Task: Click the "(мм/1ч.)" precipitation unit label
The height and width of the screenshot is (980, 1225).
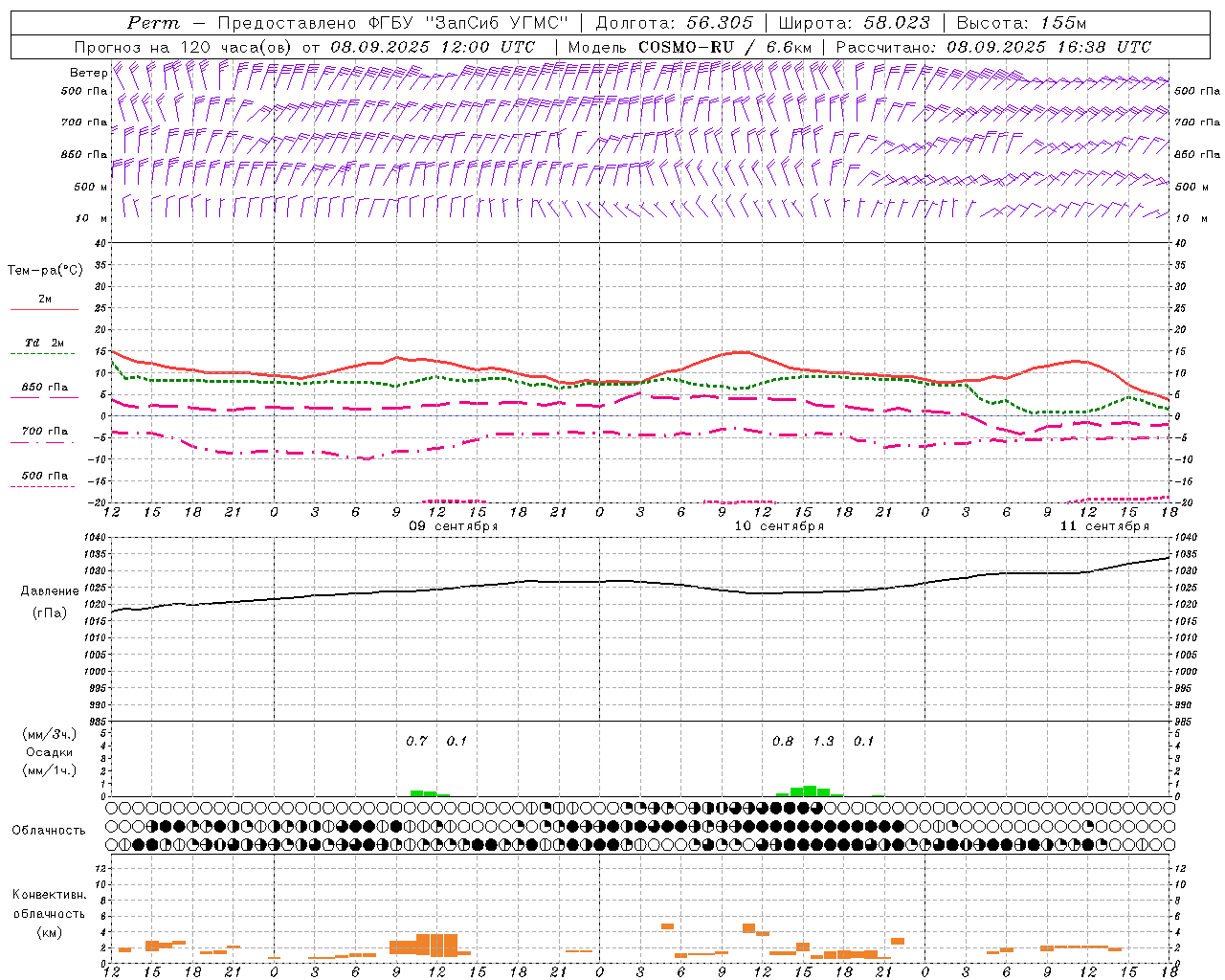Action: [49, 770]
